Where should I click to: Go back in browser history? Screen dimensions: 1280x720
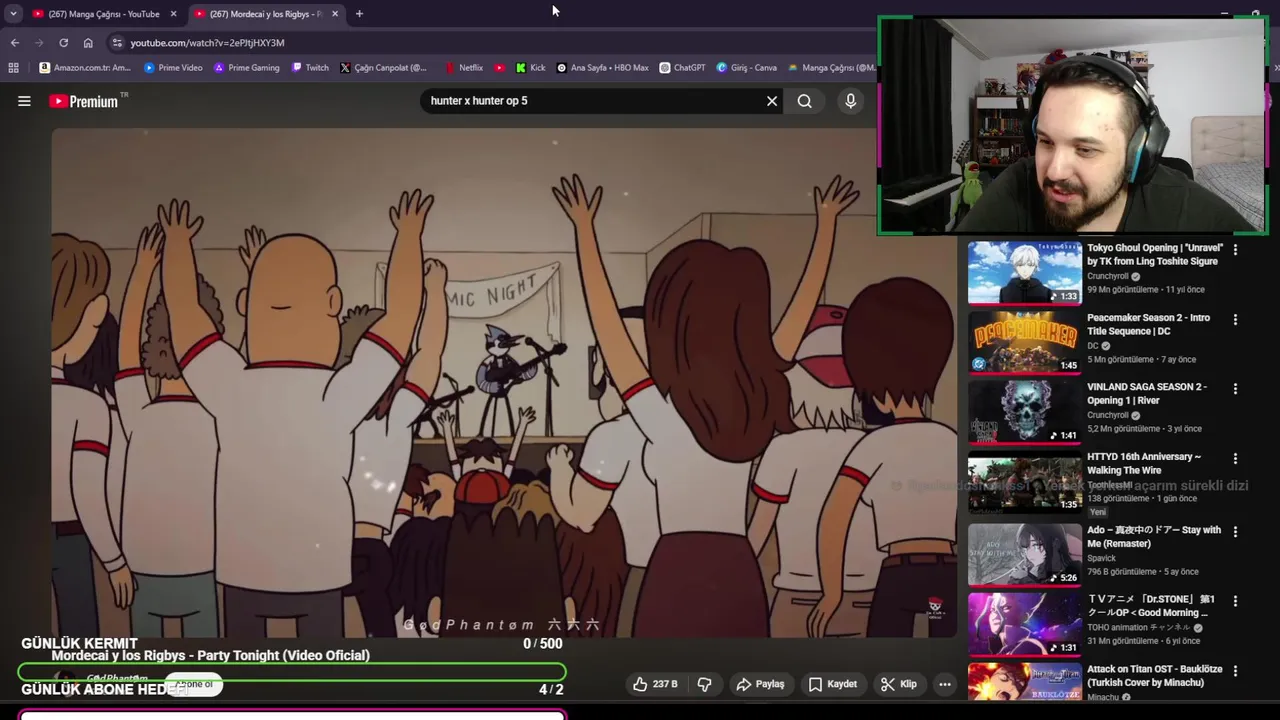pyautogui.click(x=15, y=43)
